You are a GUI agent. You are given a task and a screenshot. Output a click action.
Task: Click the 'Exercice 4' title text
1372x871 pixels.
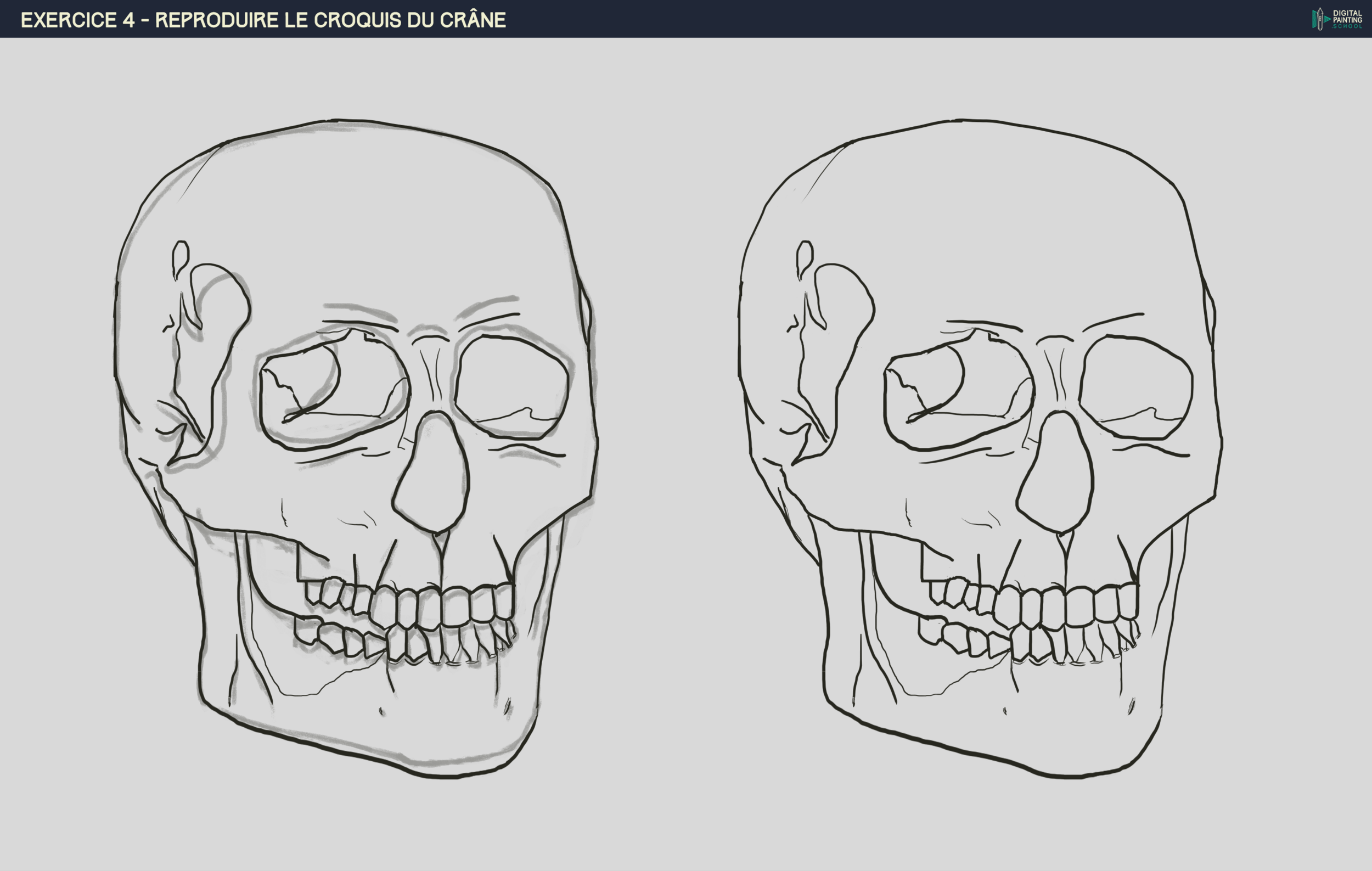point(77,20)
